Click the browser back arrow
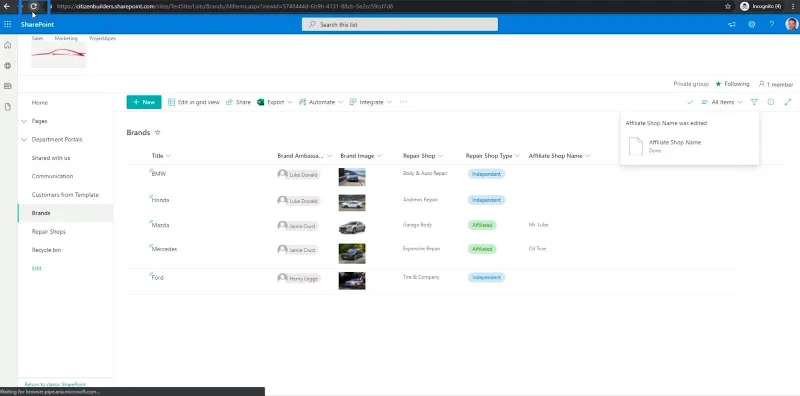 (7, 6)
